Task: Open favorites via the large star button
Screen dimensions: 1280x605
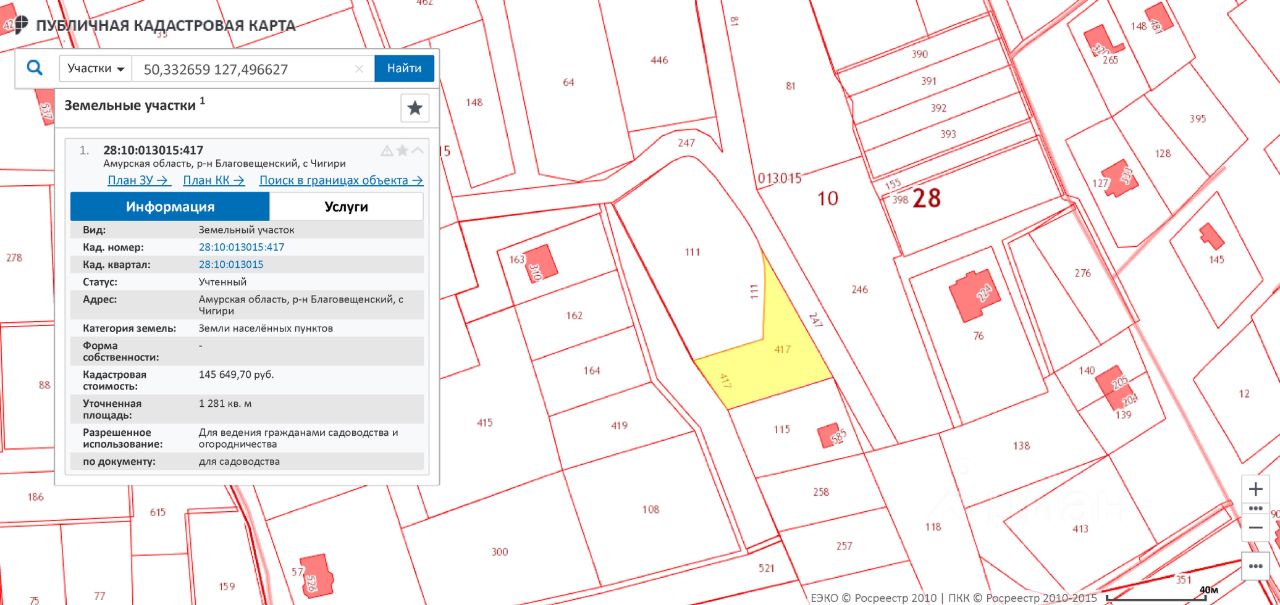Action: click(415, 108)
